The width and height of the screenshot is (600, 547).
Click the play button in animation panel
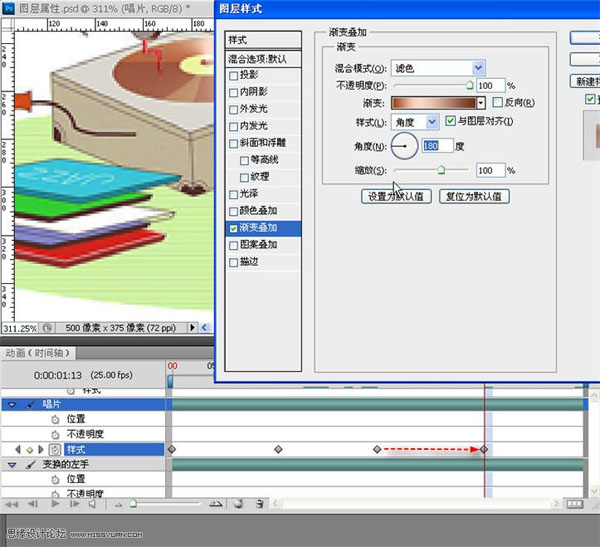56,504
